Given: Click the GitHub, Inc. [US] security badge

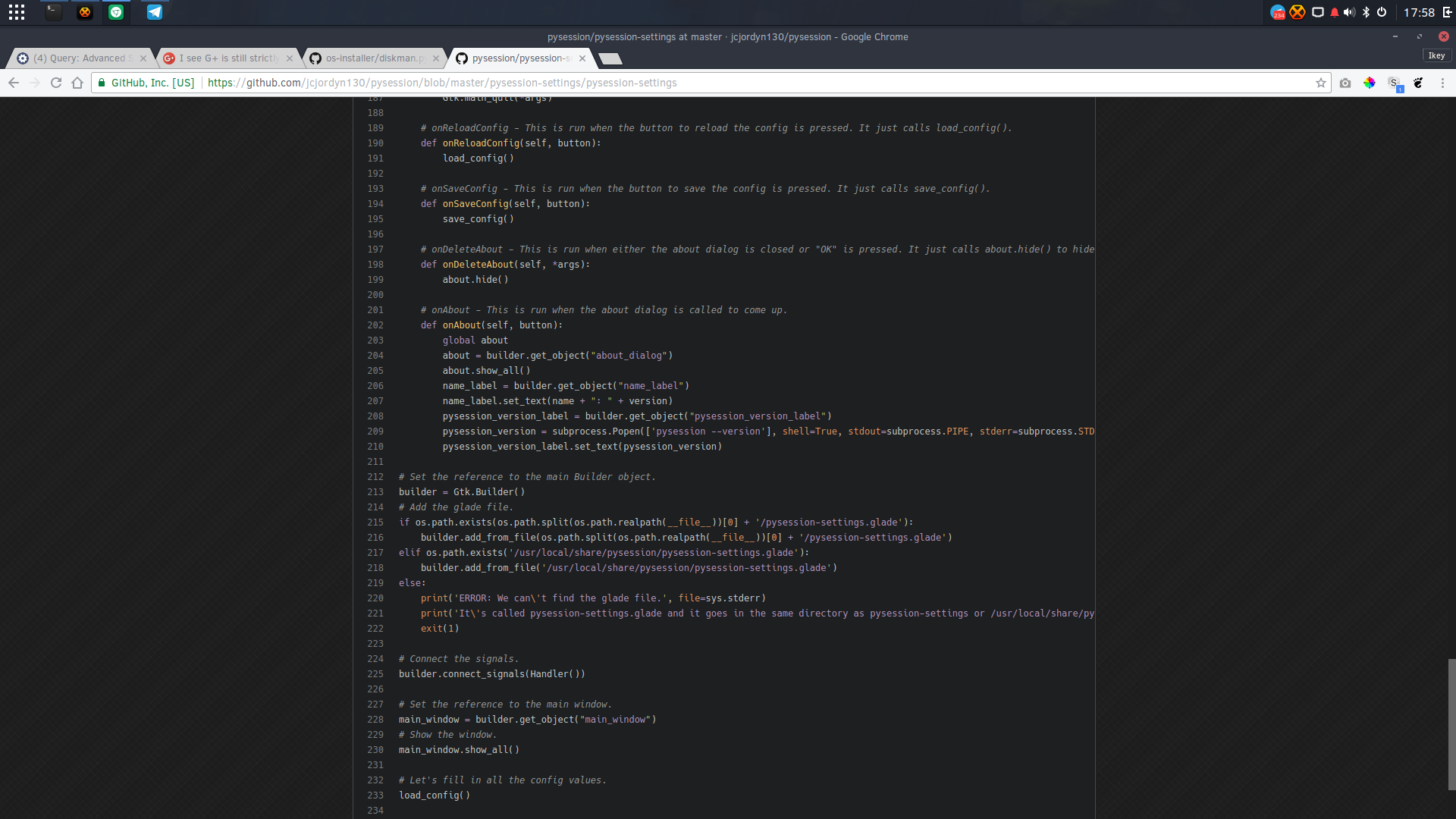Looking at the screenshot, I should coord(146,83).
